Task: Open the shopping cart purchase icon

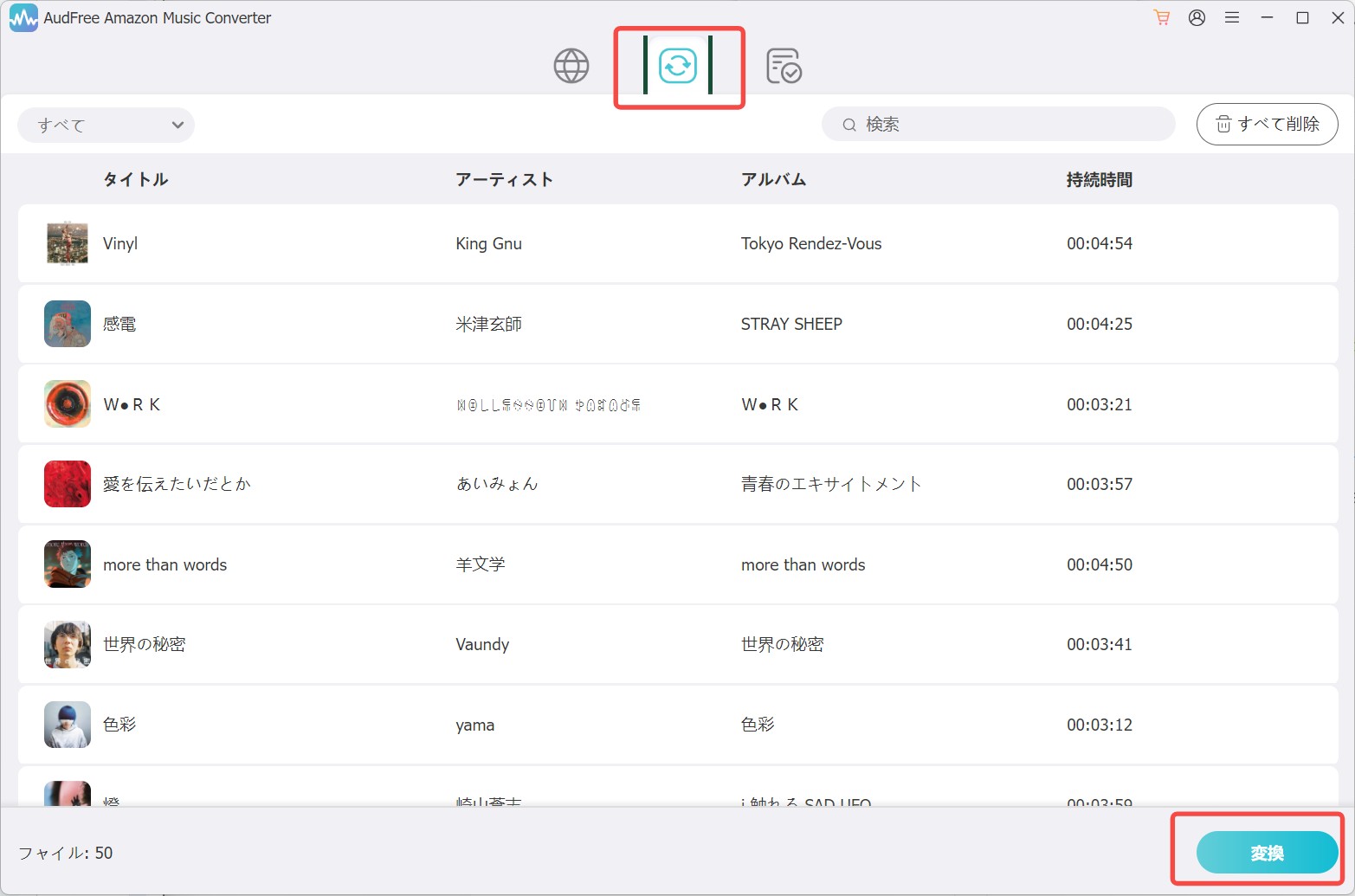Action: [x=1162, y=17]
